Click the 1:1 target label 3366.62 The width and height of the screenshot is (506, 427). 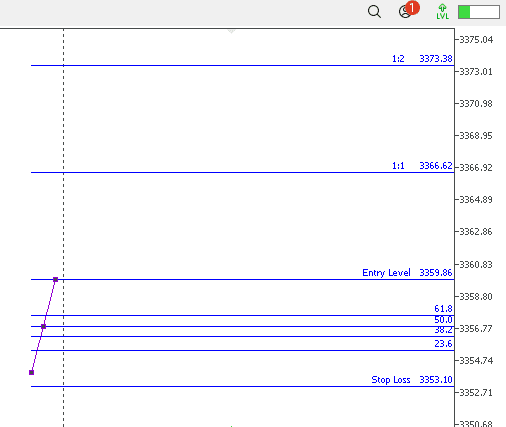(422, 166)
